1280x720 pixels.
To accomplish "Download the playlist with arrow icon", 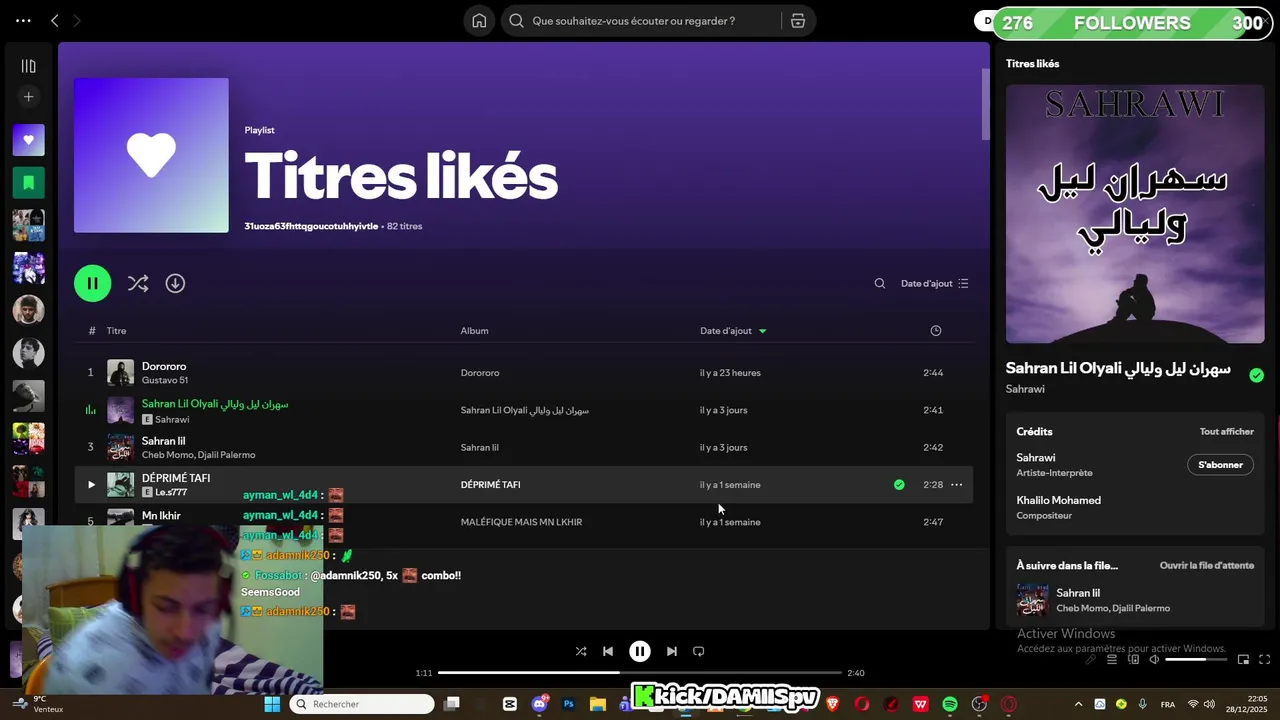I will (175, 283).
